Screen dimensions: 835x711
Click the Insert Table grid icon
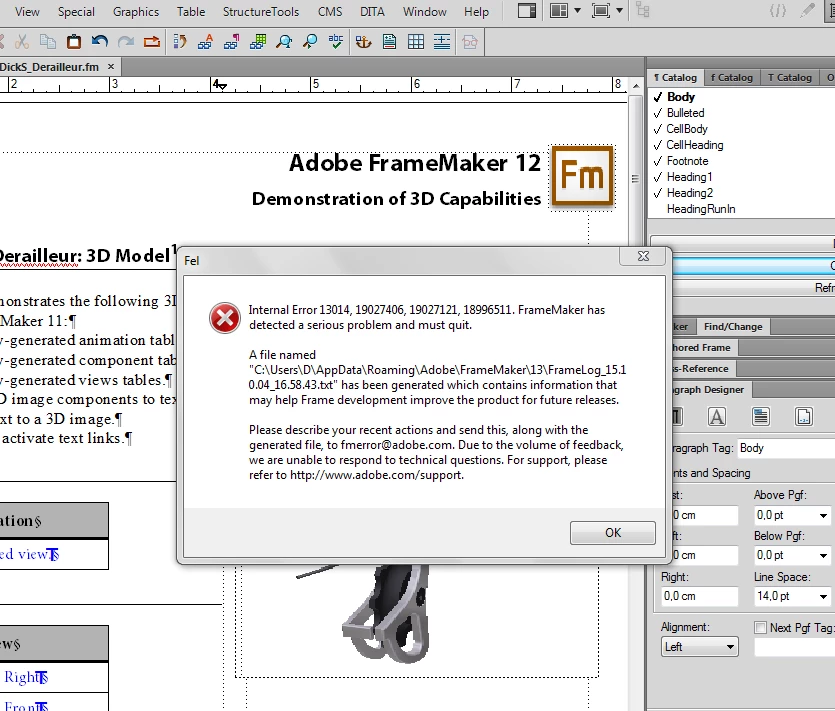pyautogui.click(x=415, y=42)
